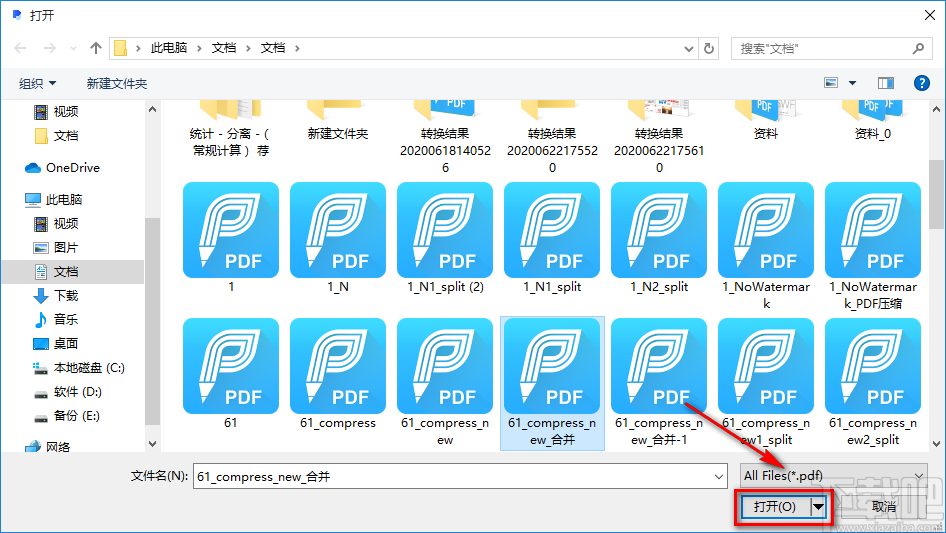Focus the search 文档 box
The image size is (946, 533).
[831, 48]
